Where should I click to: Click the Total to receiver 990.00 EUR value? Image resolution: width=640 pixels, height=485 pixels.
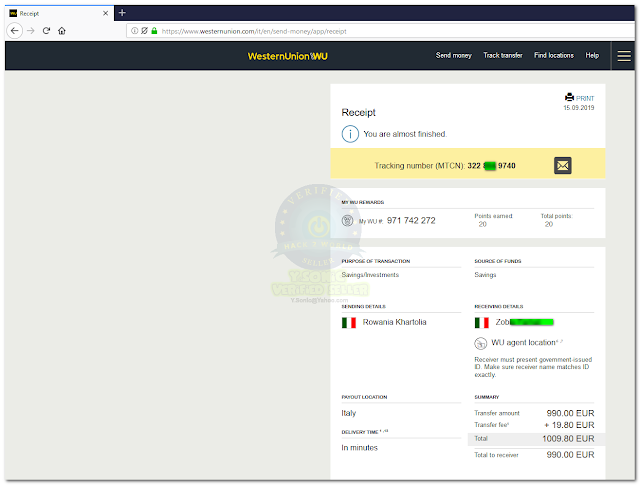(x=570, y=455)
